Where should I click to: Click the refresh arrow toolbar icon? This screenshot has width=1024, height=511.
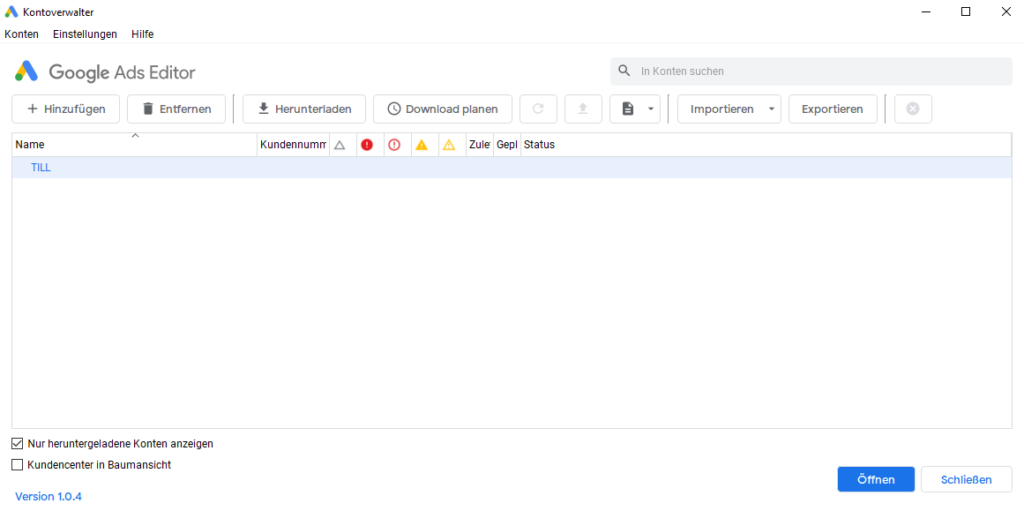[x=538, y=109]
